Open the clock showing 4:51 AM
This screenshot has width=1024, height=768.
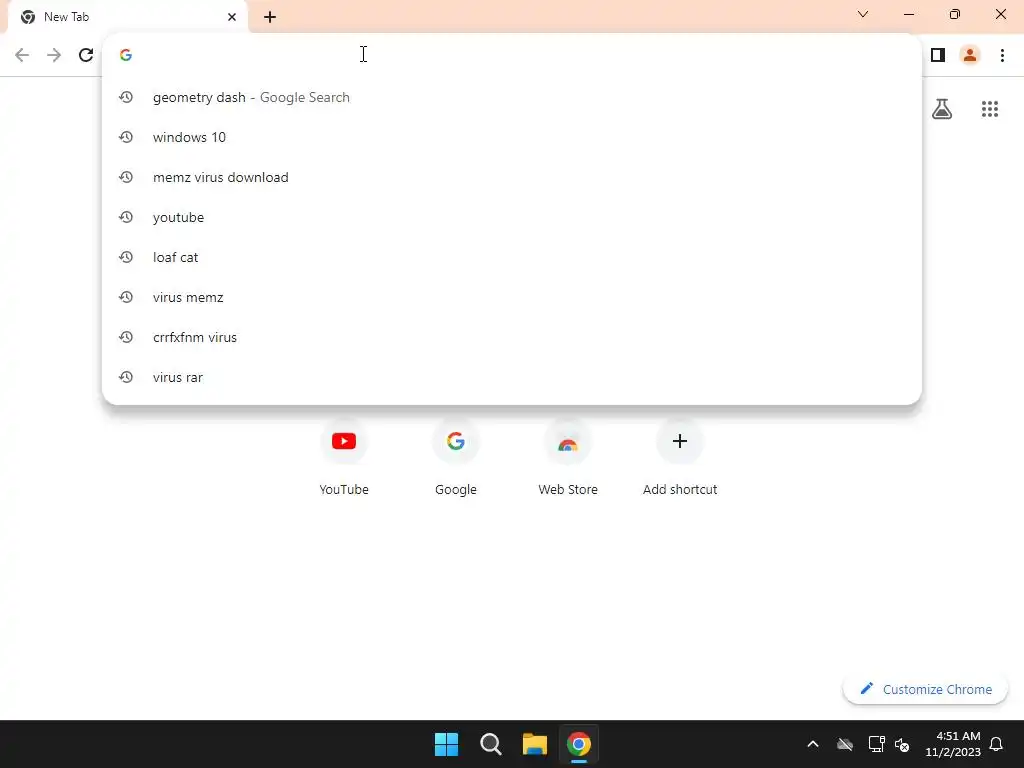point(953,744)
